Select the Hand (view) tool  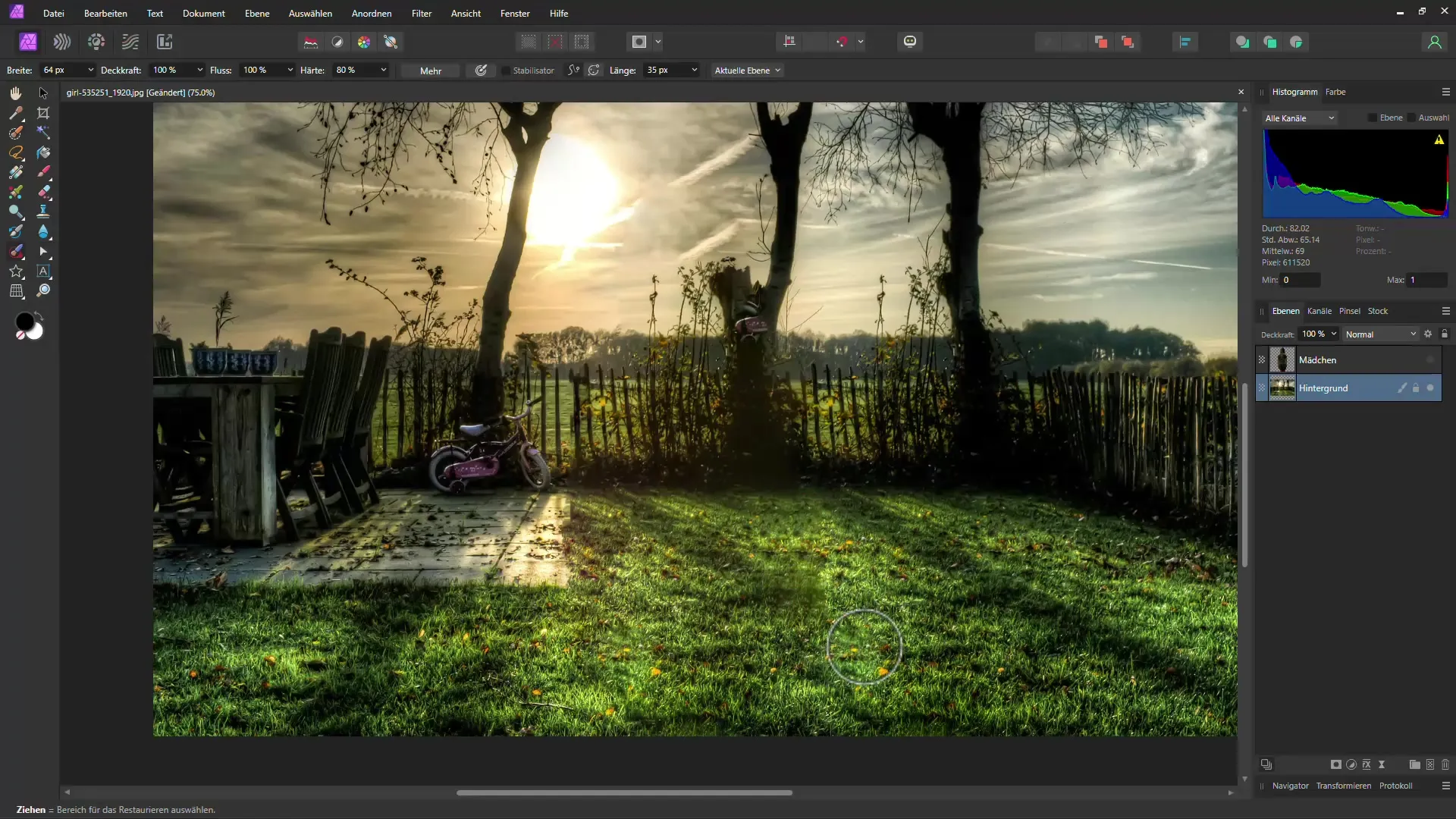coord(16,93)
